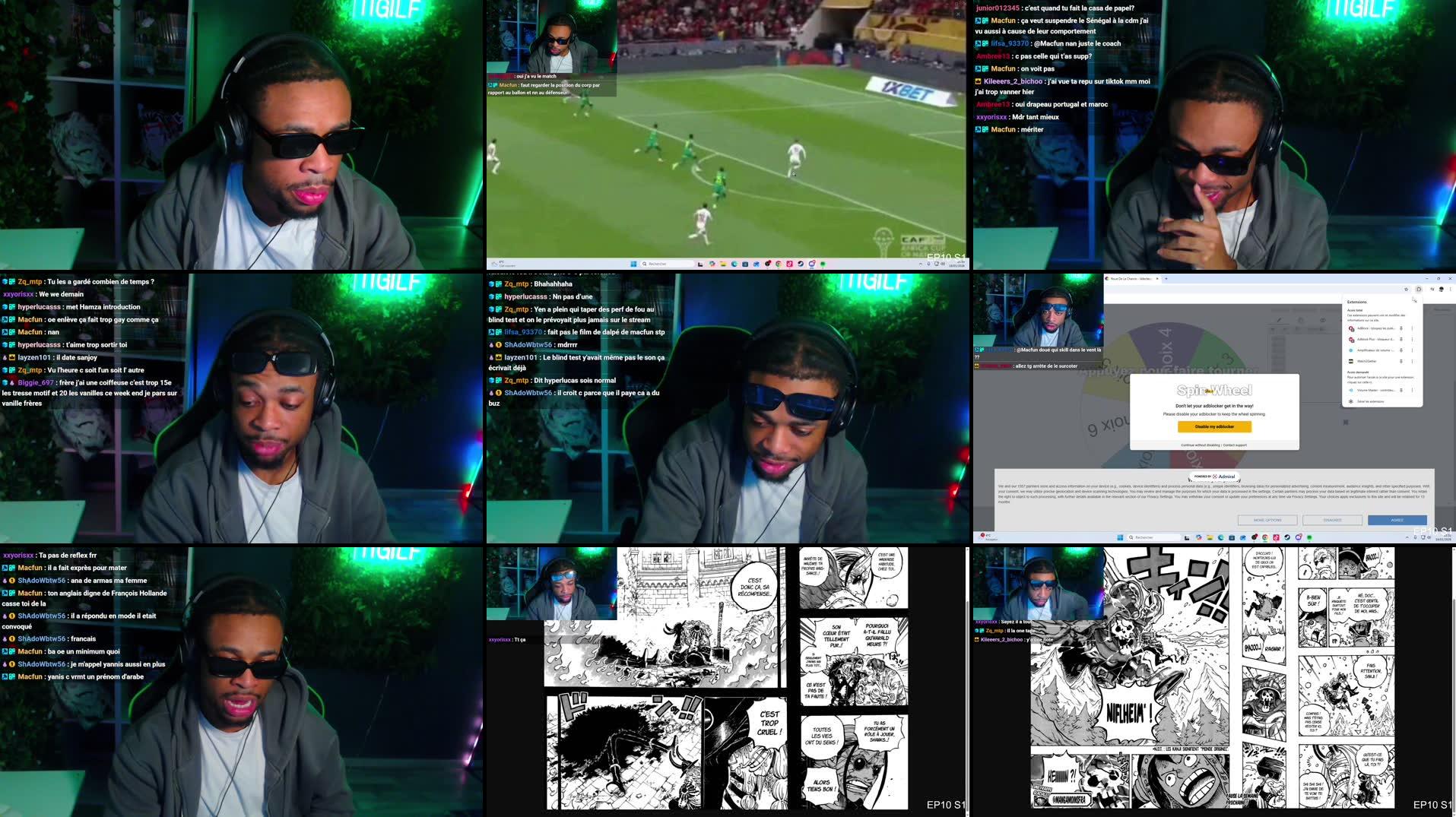Open the three-dot menu next to Volume Master
The height and width of the screenshot is (817, 1456).
pos(1412,391)
